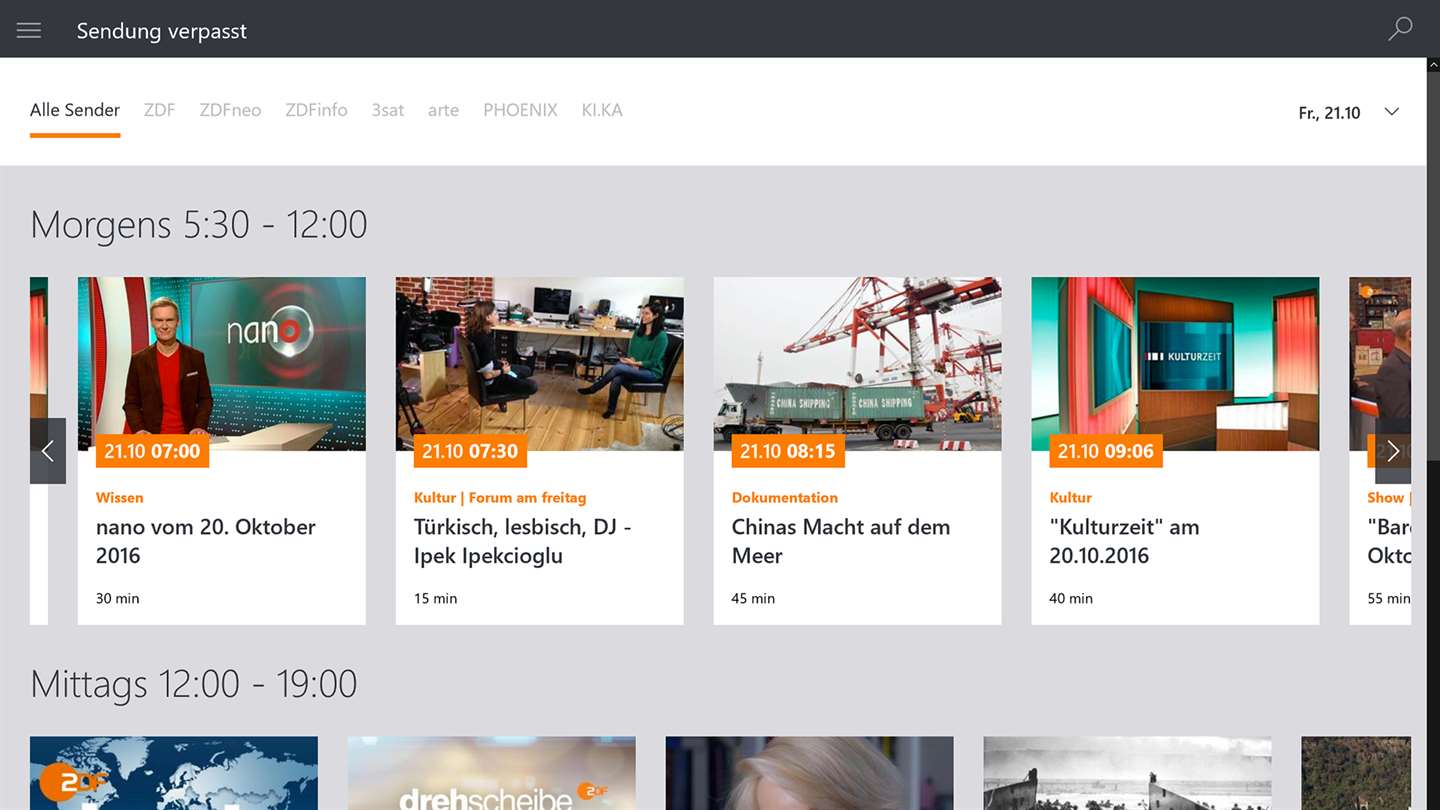Switch to the KI.KA tab
This screenshot has width=1440, height=810.
coord(602,110)
